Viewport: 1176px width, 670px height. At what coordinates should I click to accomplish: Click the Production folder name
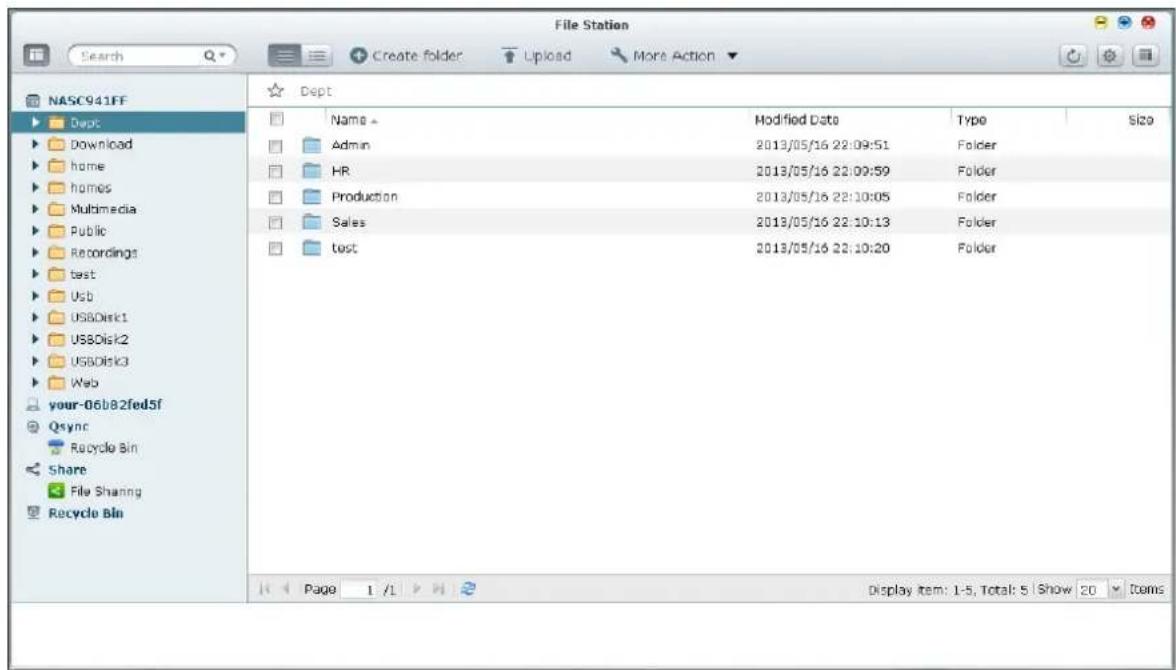[364, 197]
